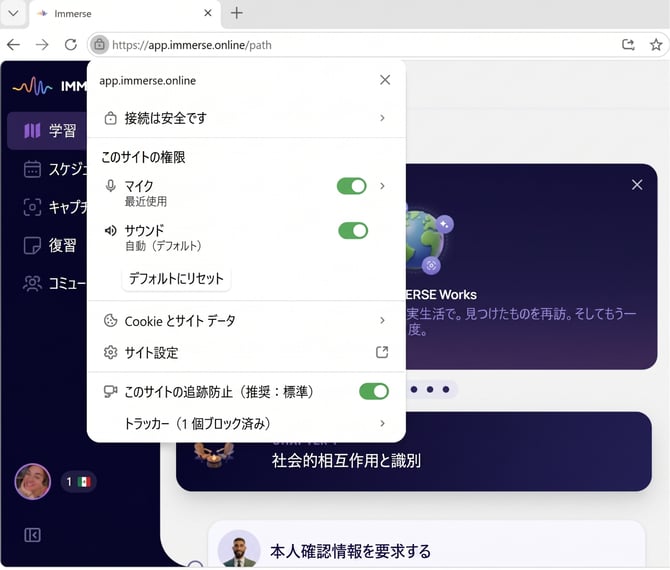Go back with browser back arrow

click(14, 44)
